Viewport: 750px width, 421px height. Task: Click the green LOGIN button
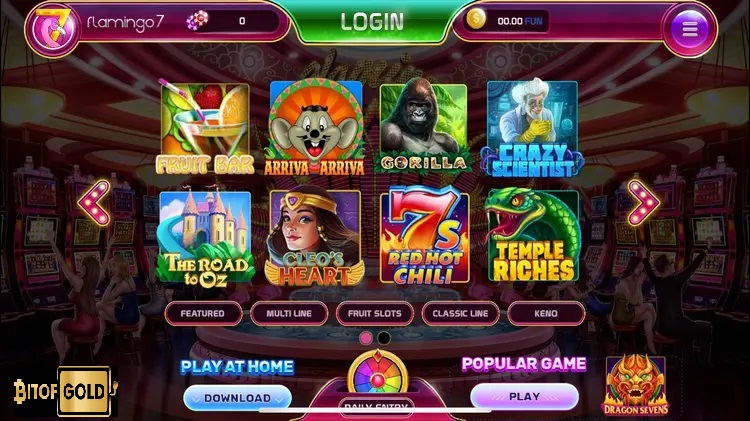(x=372, y=22)
